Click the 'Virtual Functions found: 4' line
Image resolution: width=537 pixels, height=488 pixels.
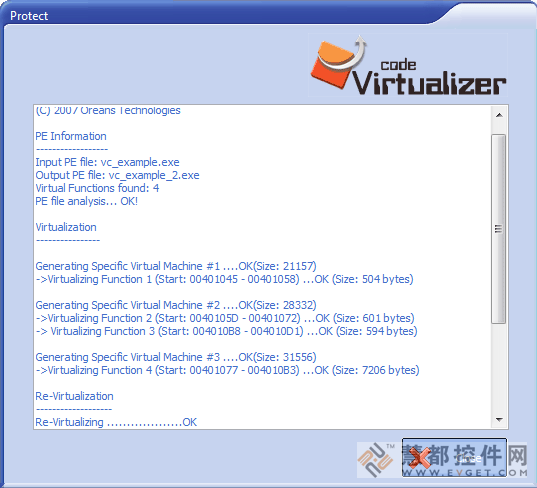pos(97,188)
